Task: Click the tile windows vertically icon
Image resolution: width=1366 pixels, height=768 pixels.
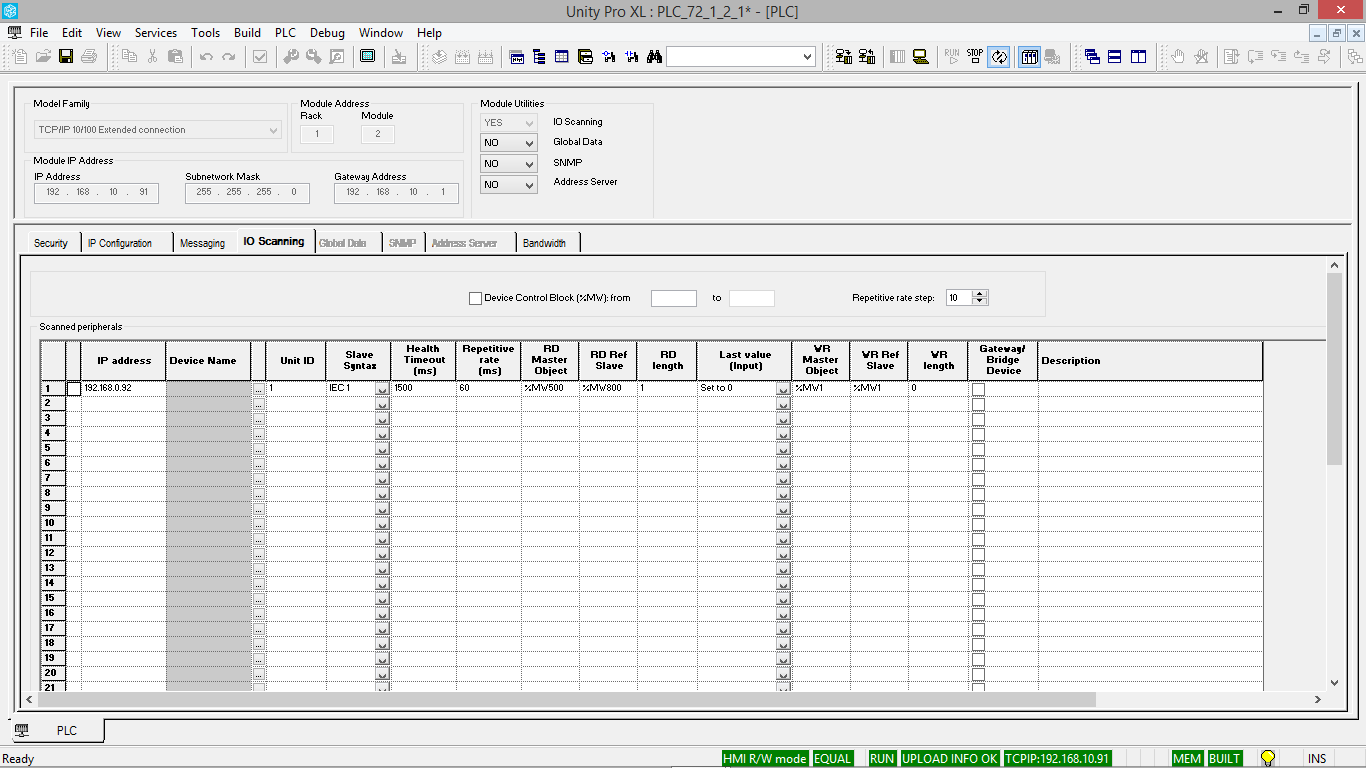Action: [x=1138, y=57]
